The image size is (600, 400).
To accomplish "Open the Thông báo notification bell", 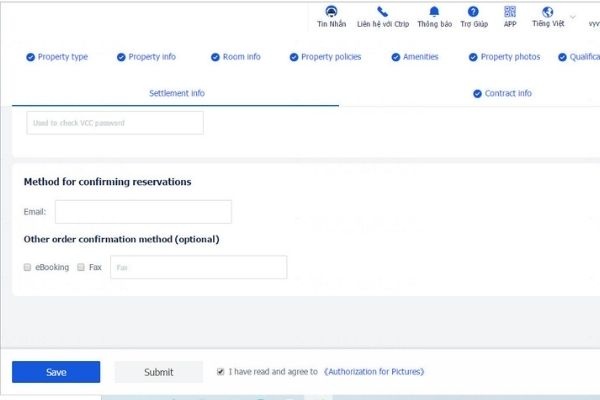I will 434,12.
